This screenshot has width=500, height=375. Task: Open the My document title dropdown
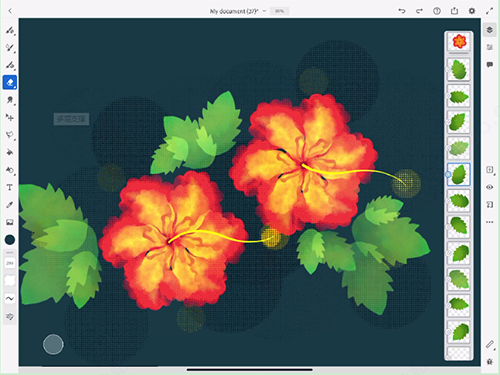238,11
